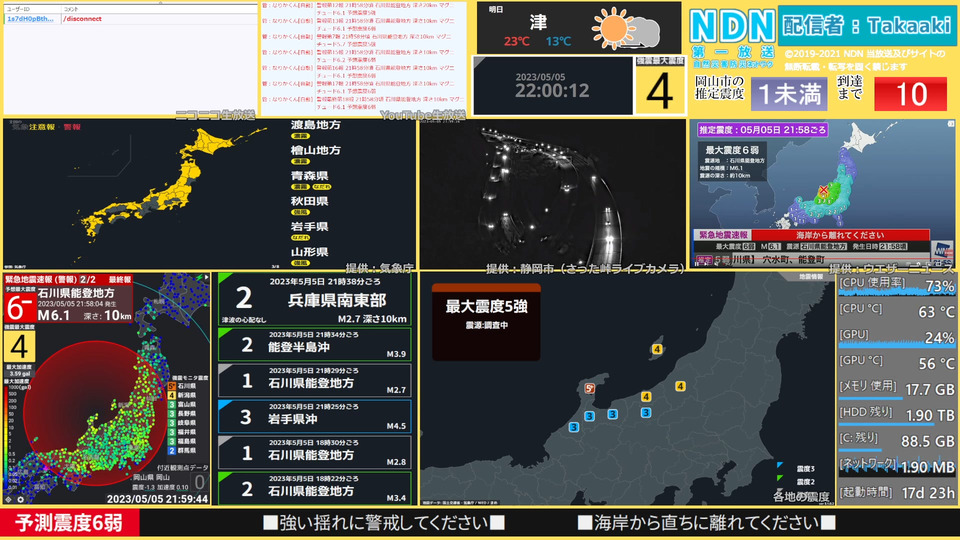960x540 pixels.
Task: Click the location target icon beside the gear
Action: click(9, 500)
